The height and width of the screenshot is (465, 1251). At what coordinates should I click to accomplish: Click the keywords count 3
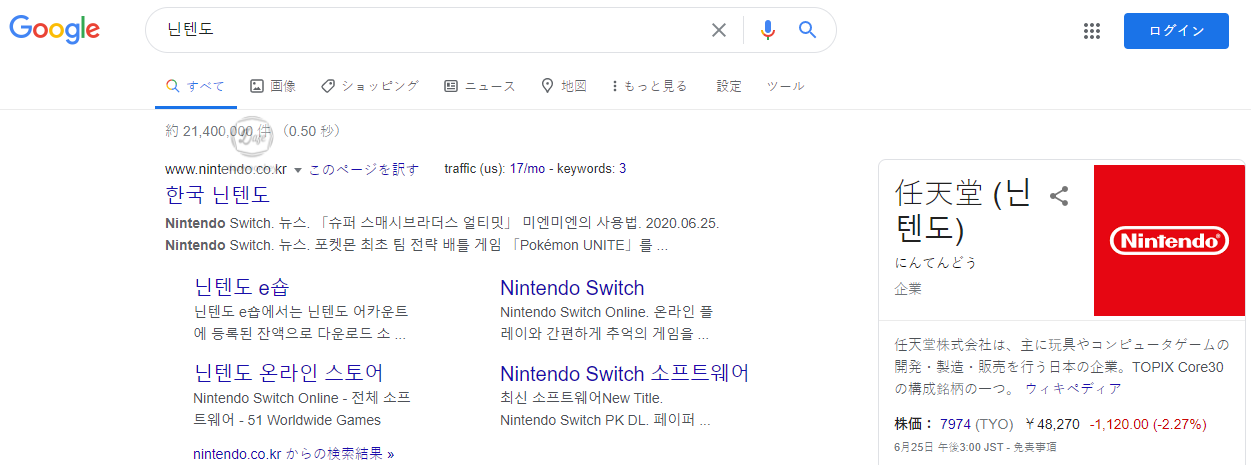622,169
